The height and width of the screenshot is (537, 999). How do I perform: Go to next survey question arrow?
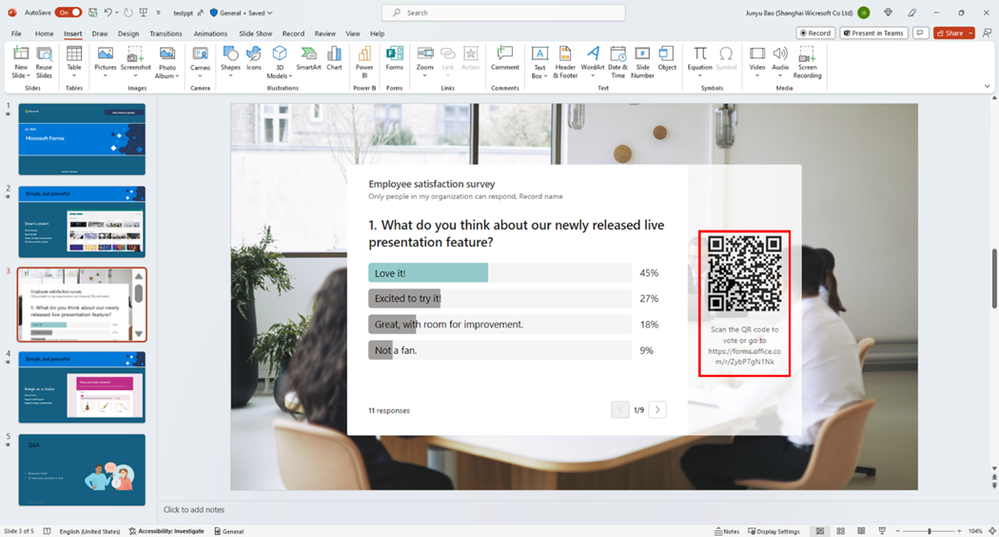pos(658,410)
